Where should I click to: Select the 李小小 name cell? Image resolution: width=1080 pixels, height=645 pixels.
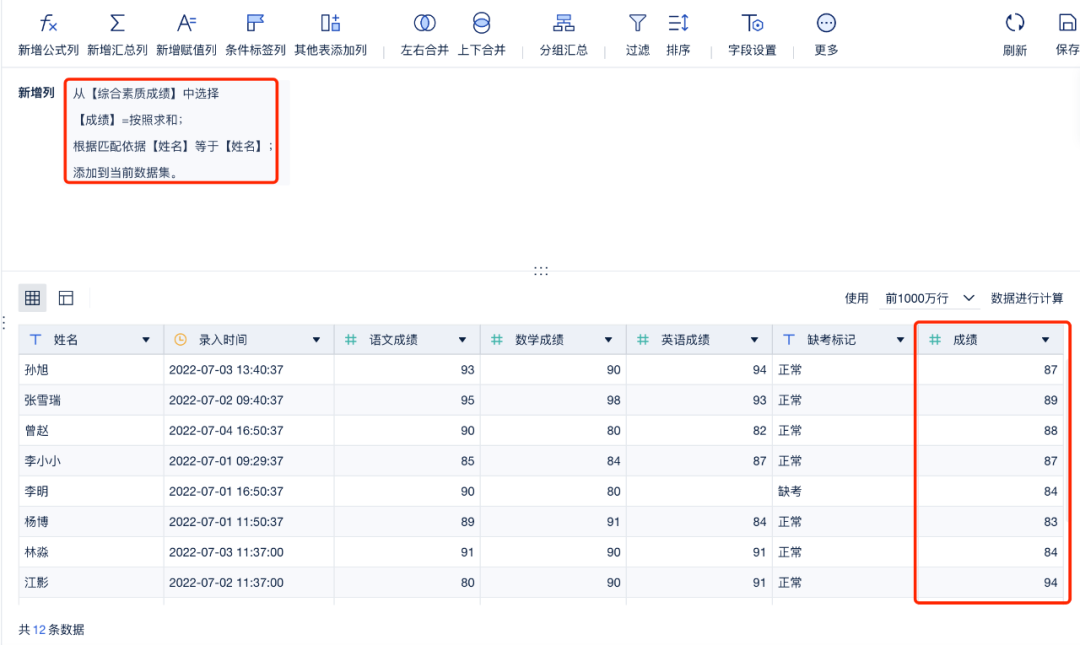click(91, 461)
